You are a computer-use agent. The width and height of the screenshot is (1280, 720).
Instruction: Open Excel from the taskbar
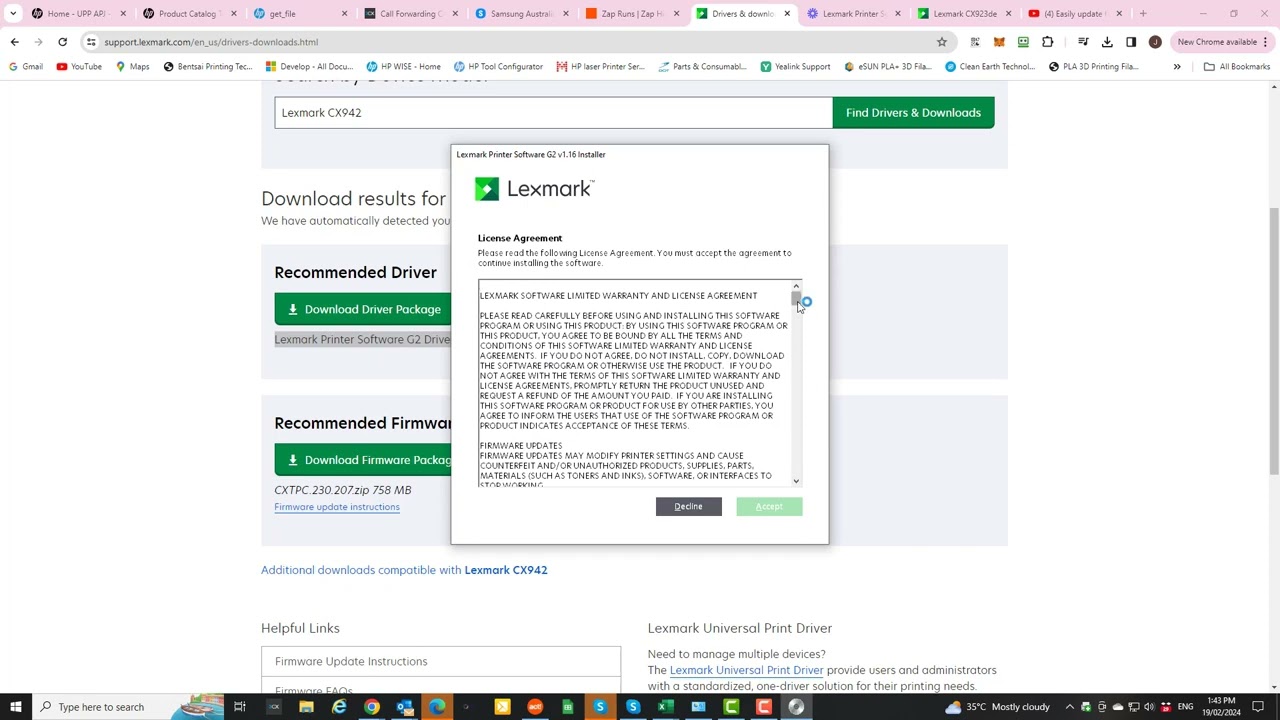665,707
